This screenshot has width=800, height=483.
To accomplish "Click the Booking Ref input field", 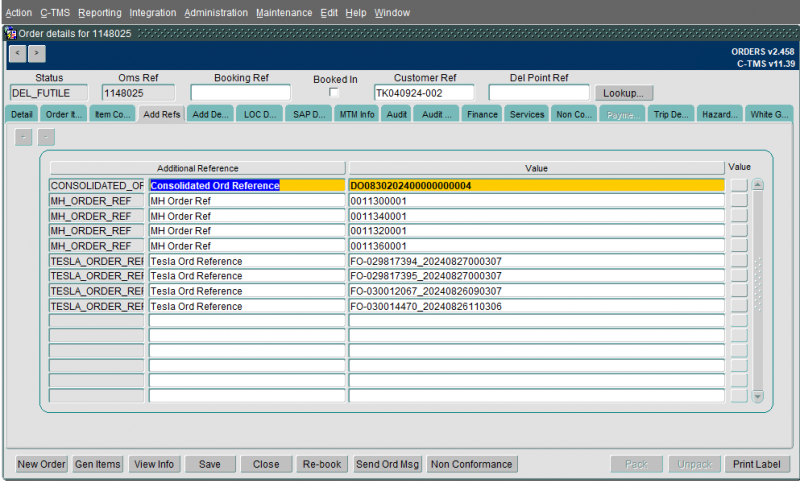I will [240, 93].
